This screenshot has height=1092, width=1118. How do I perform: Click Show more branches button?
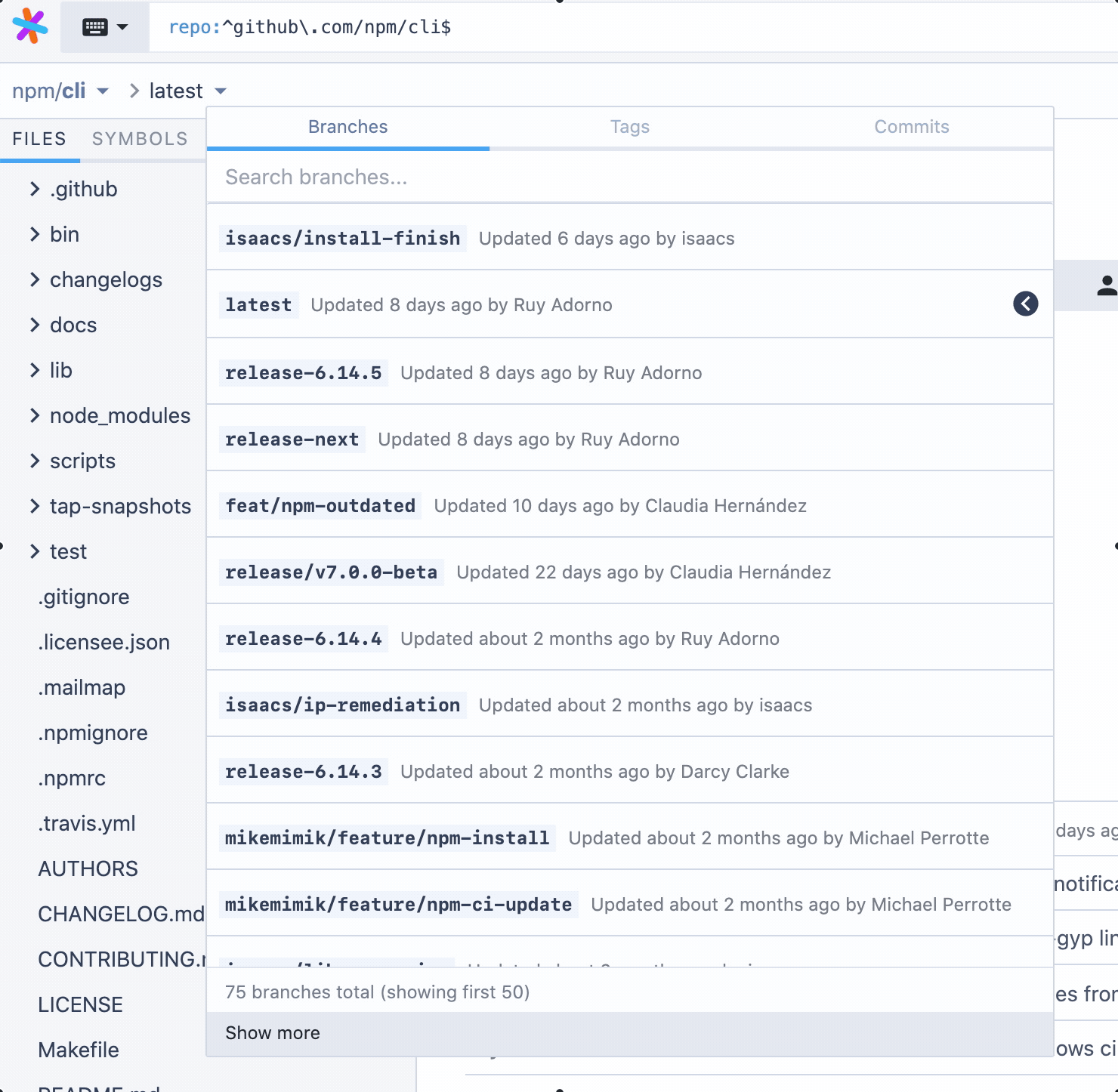pyautogui.click(x=630, y=1032)
